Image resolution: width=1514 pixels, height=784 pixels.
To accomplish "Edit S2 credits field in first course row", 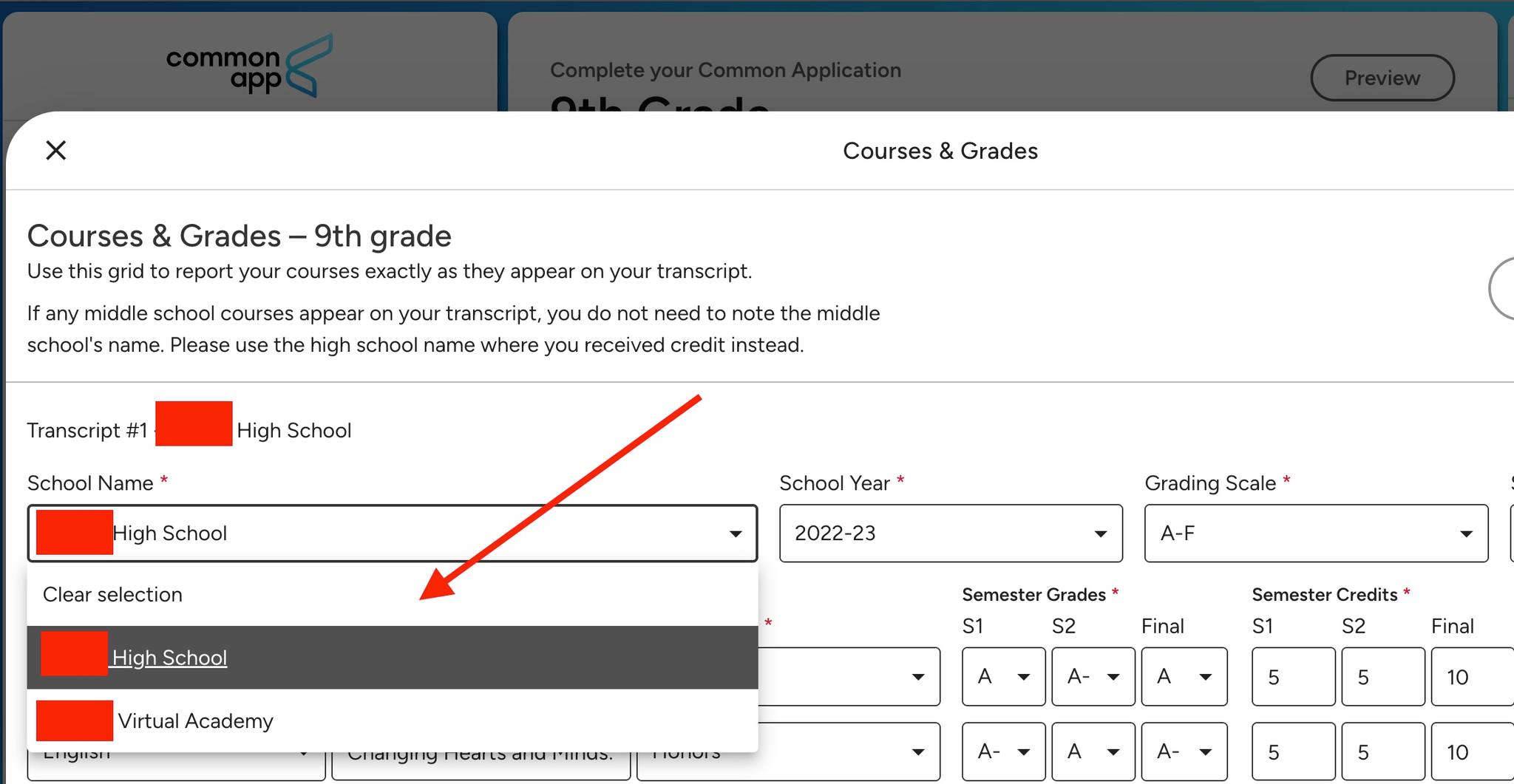I will pyautogui.click(x=1383, y=677).
